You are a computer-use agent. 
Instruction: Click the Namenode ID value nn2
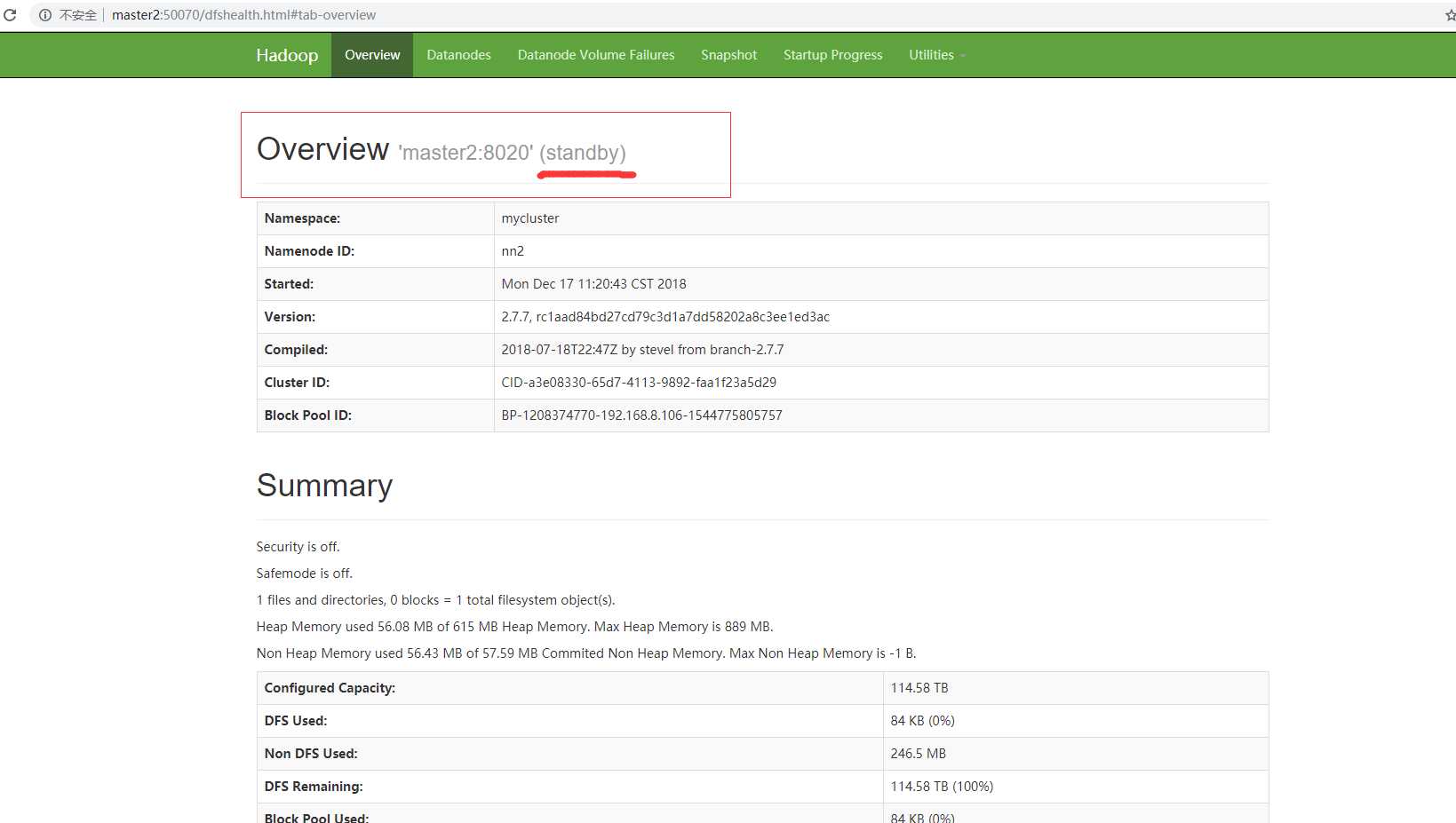click(513, 251)
